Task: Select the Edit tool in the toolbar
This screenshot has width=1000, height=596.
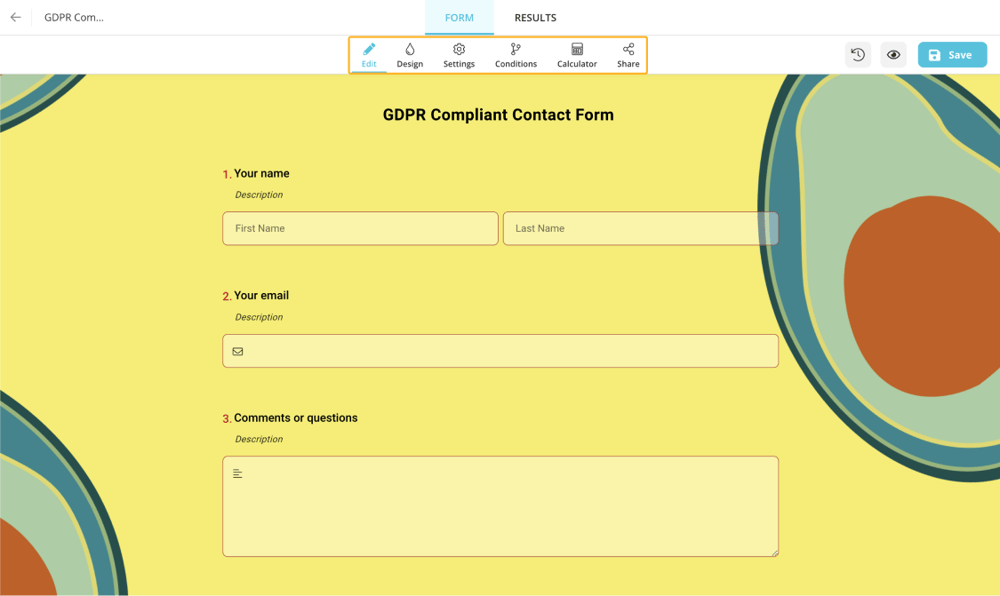Action: (x=368, y=55)
